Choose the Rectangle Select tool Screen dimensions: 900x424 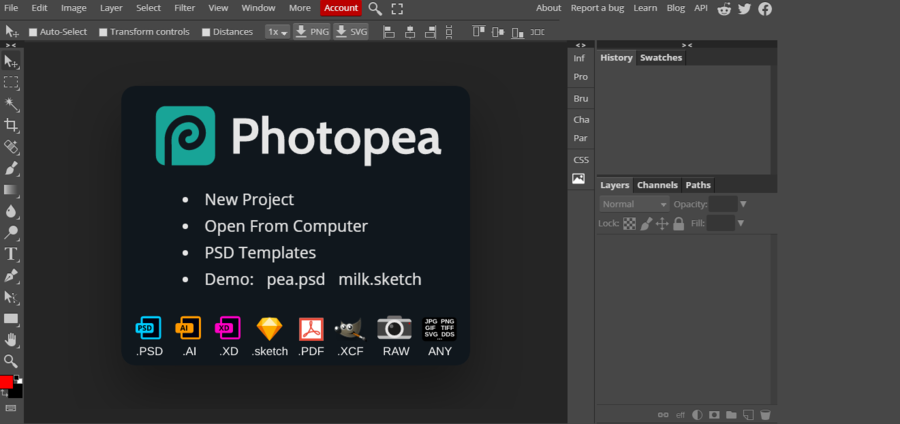[11, 83]
